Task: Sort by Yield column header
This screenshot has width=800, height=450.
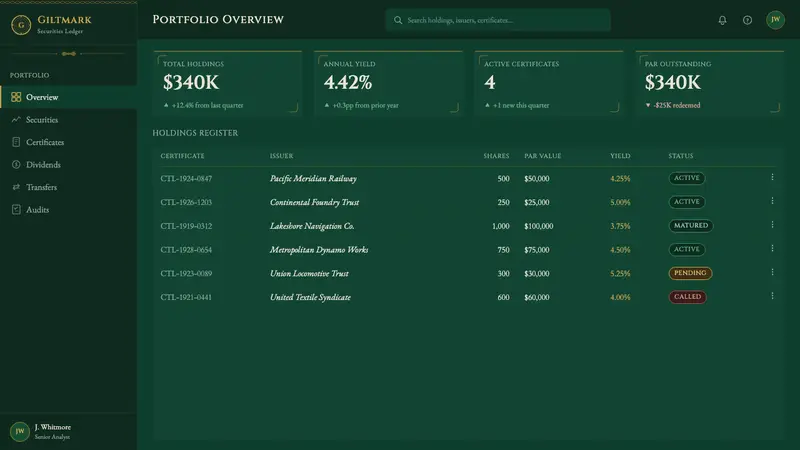Action: tap(620, 156)
